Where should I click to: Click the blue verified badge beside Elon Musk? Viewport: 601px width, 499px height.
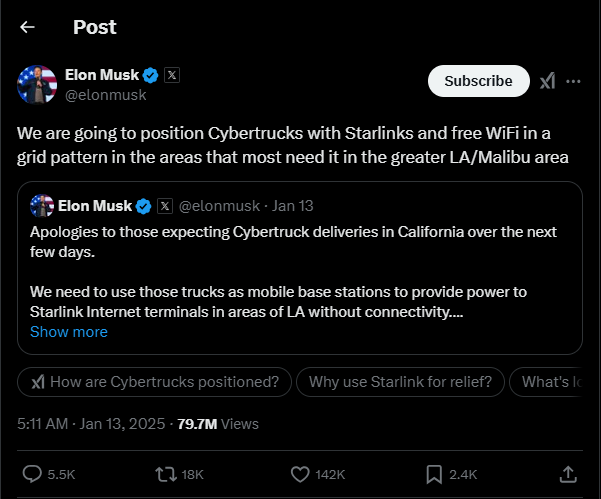pyautogui.click(x=150, y=76)
